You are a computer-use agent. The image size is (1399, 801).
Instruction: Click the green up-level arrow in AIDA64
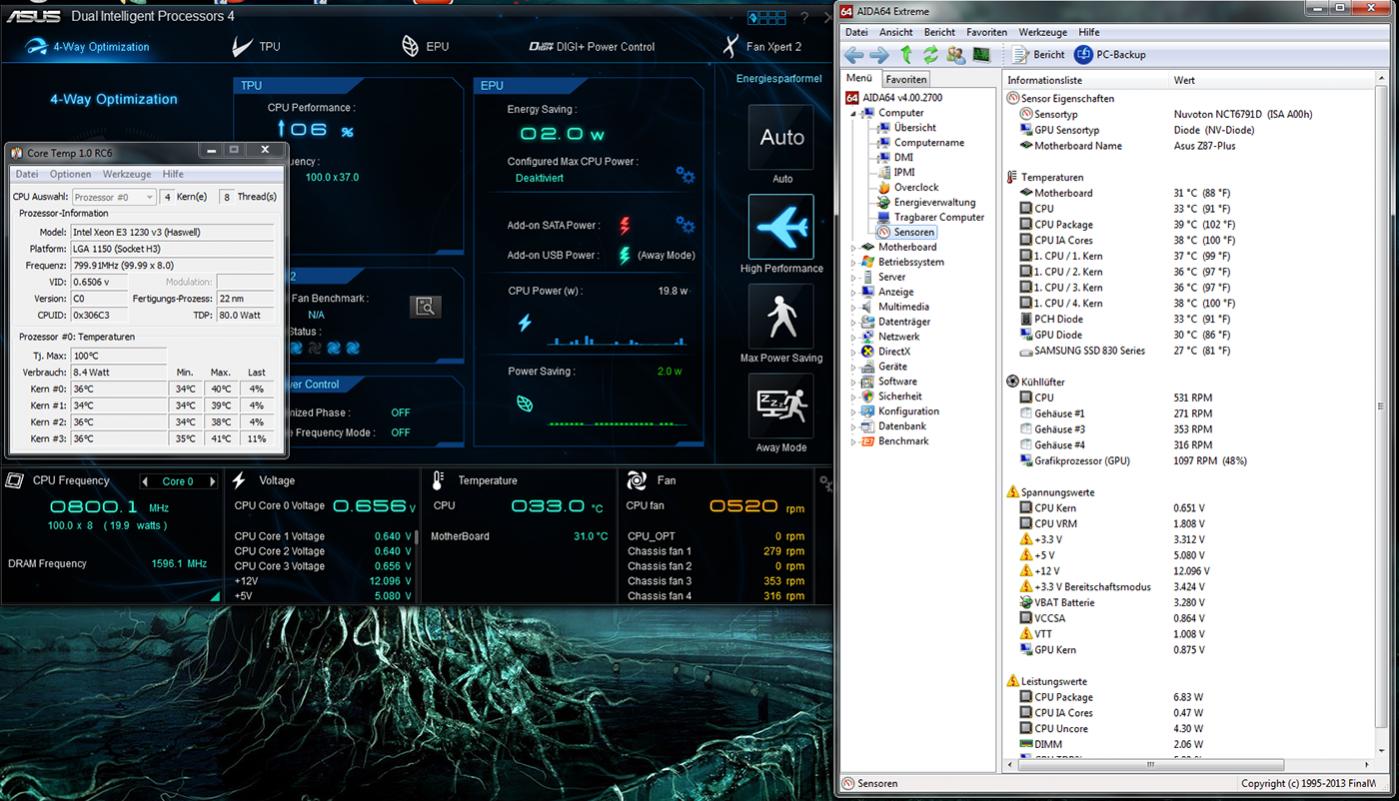click(906, 54)
